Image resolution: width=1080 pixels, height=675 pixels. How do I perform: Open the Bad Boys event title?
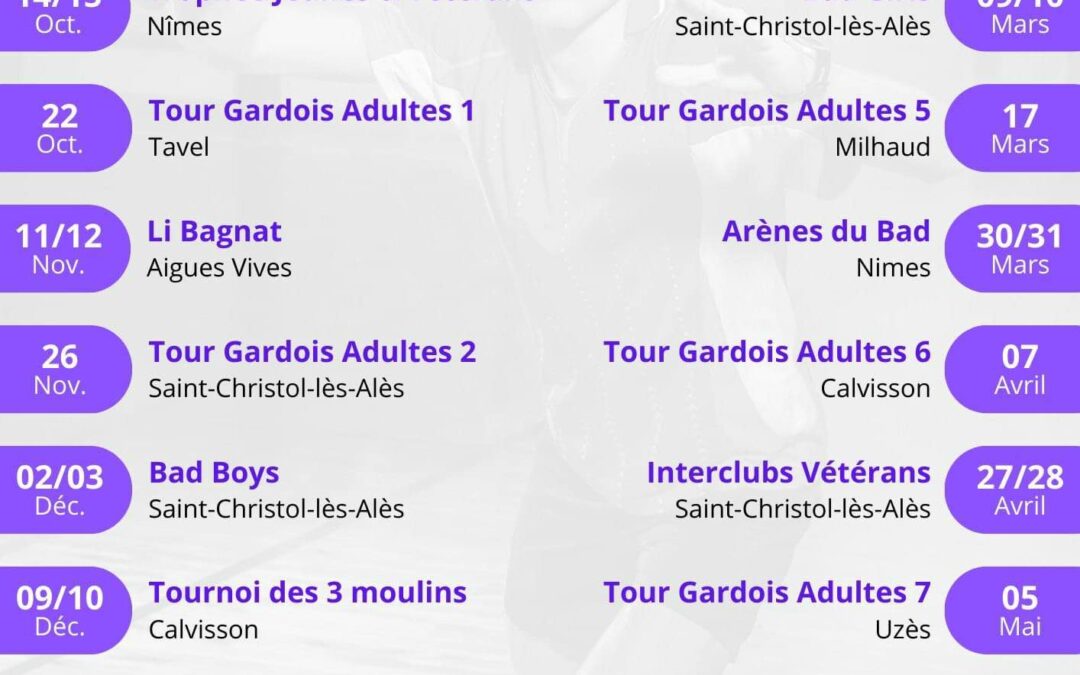(214, 472)
